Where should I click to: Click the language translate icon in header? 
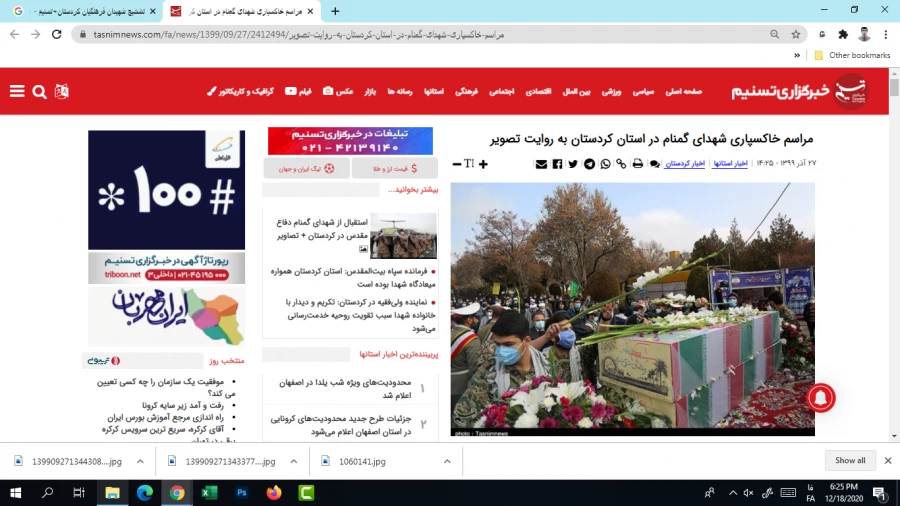click(x=61, y=91)
